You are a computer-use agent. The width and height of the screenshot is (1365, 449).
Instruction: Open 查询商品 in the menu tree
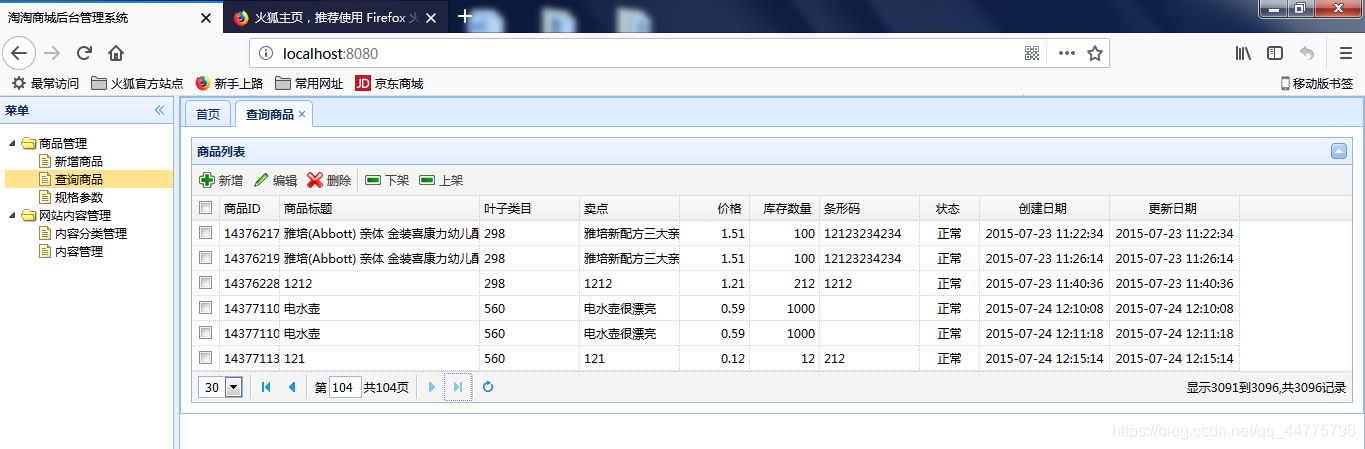(78, 179)
